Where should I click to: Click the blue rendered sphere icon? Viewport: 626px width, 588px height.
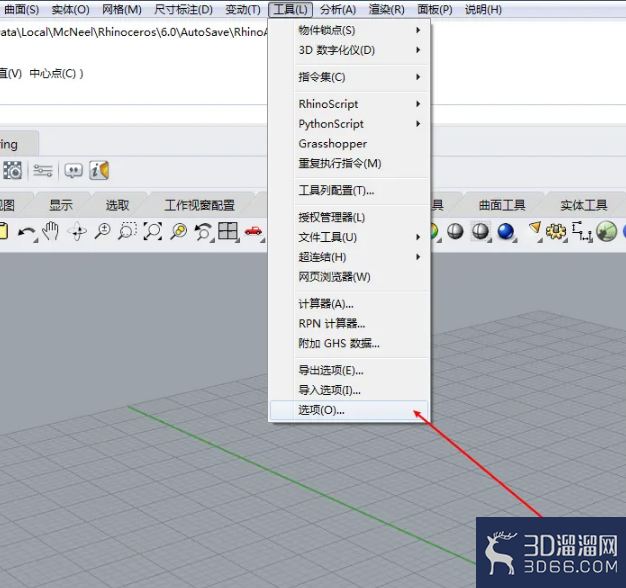point(506,232)
